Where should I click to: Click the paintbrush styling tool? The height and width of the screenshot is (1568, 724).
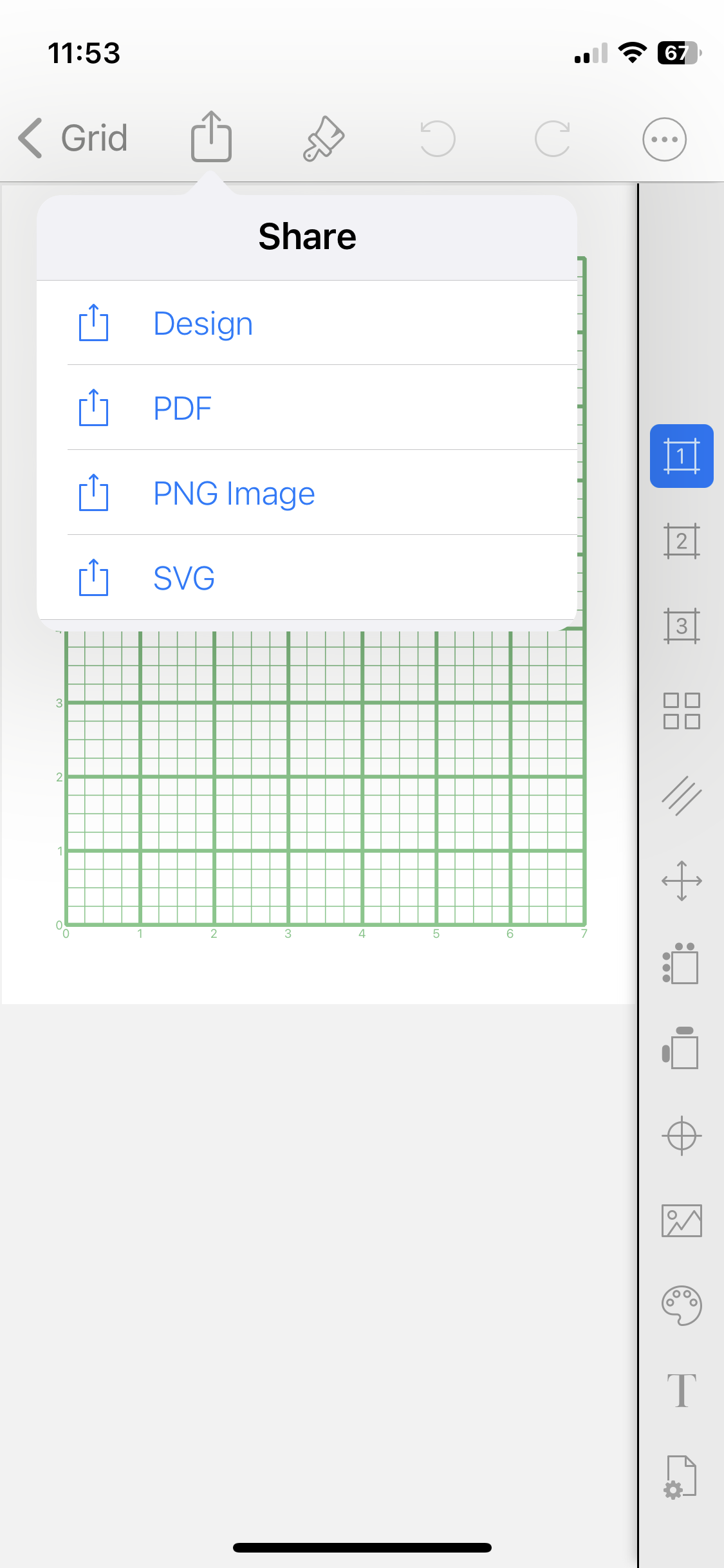click(x=323, y=137)
